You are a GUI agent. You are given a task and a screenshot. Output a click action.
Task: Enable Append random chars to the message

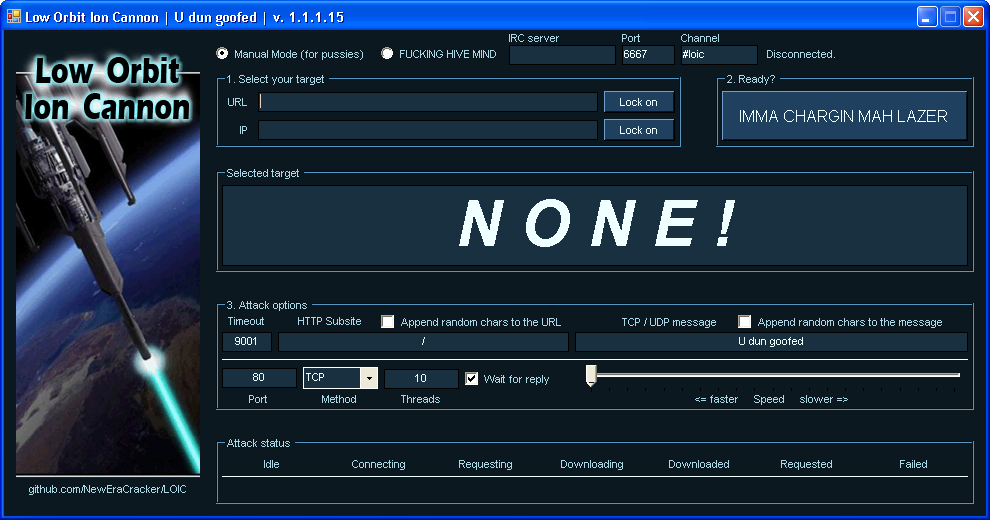pos(744,322)
